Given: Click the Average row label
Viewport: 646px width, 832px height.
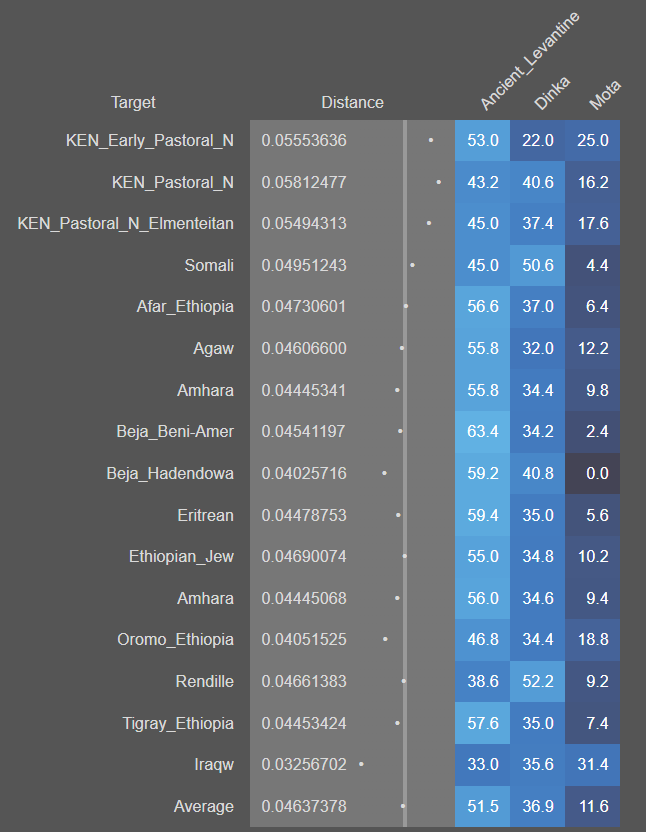Looking at the screenshot, I should click(203, 806).
